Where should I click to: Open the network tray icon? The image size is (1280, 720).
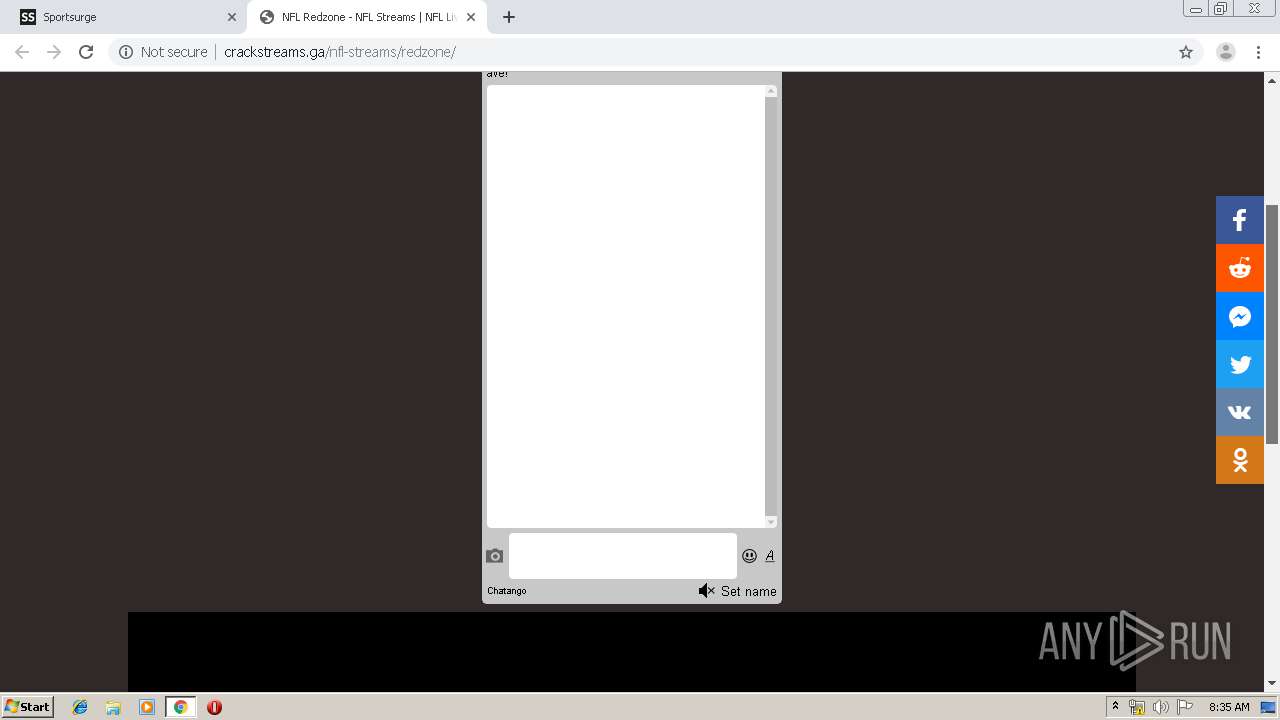click(x=1137, y=707)
